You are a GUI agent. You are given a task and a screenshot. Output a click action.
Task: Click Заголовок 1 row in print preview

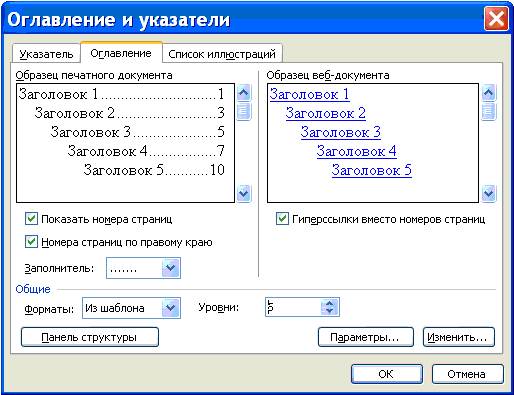122,94
